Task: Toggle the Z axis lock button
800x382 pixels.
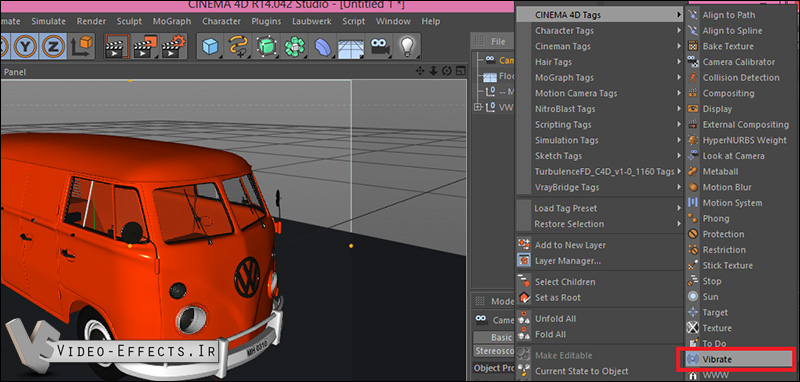Action: click(x=53, y=47)
